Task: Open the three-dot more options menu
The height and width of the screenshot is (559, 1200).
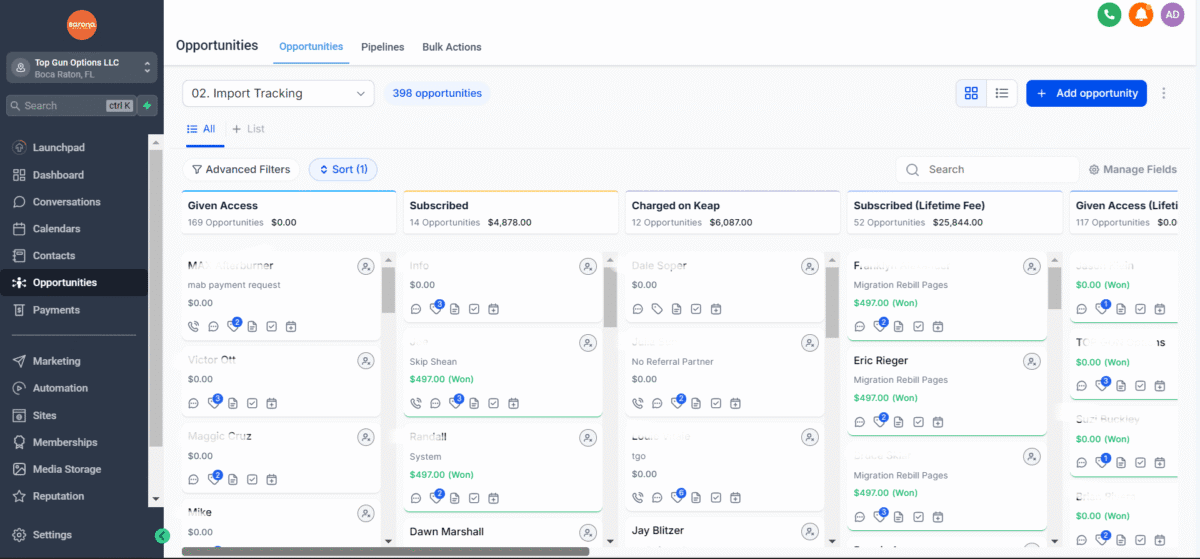Action: pyautogui.click(x=1164, y=93)
